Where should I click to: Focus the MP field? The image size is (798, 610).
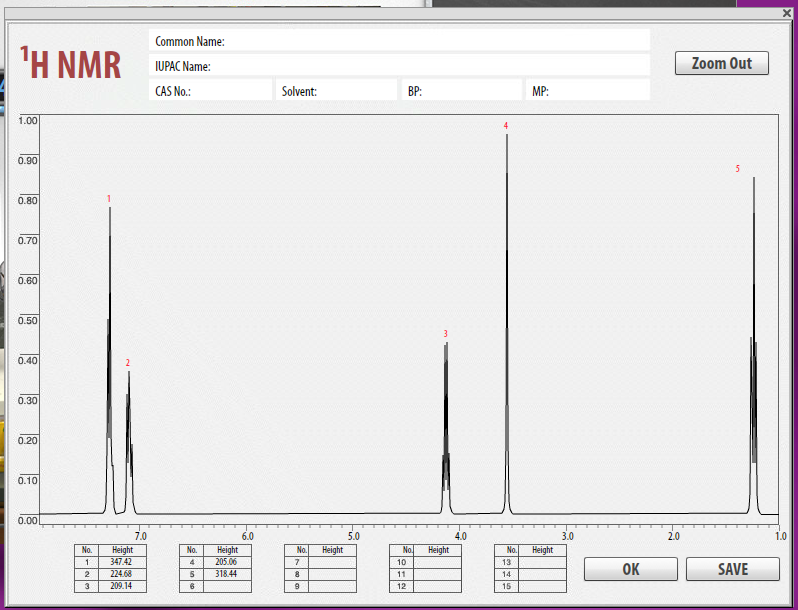click(588, 91)
